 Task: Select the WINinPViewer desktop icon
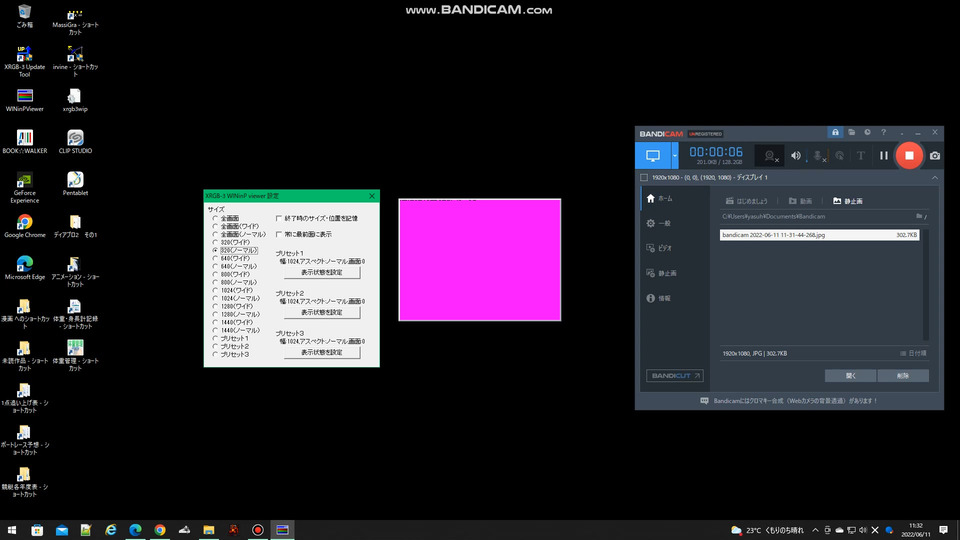pos(24,100)
